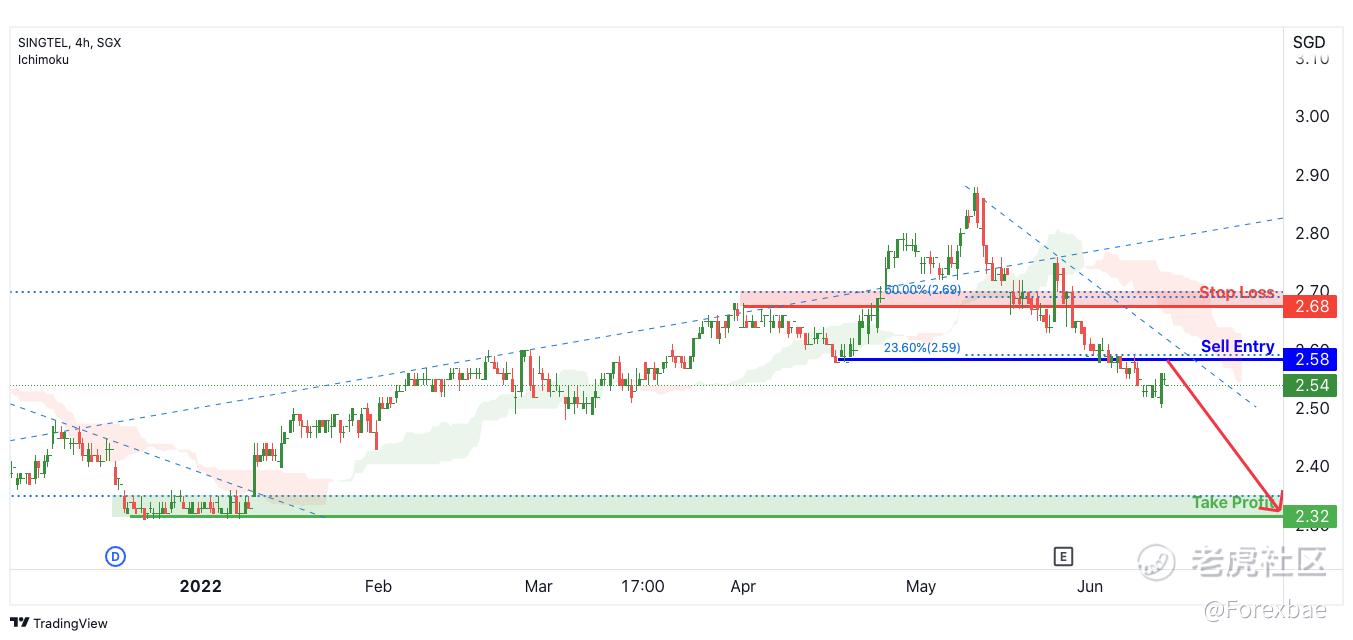1353x640 pixels.
Task: Click the 50.00%(2.69) Fibonacci label
Action: point(921,290)
